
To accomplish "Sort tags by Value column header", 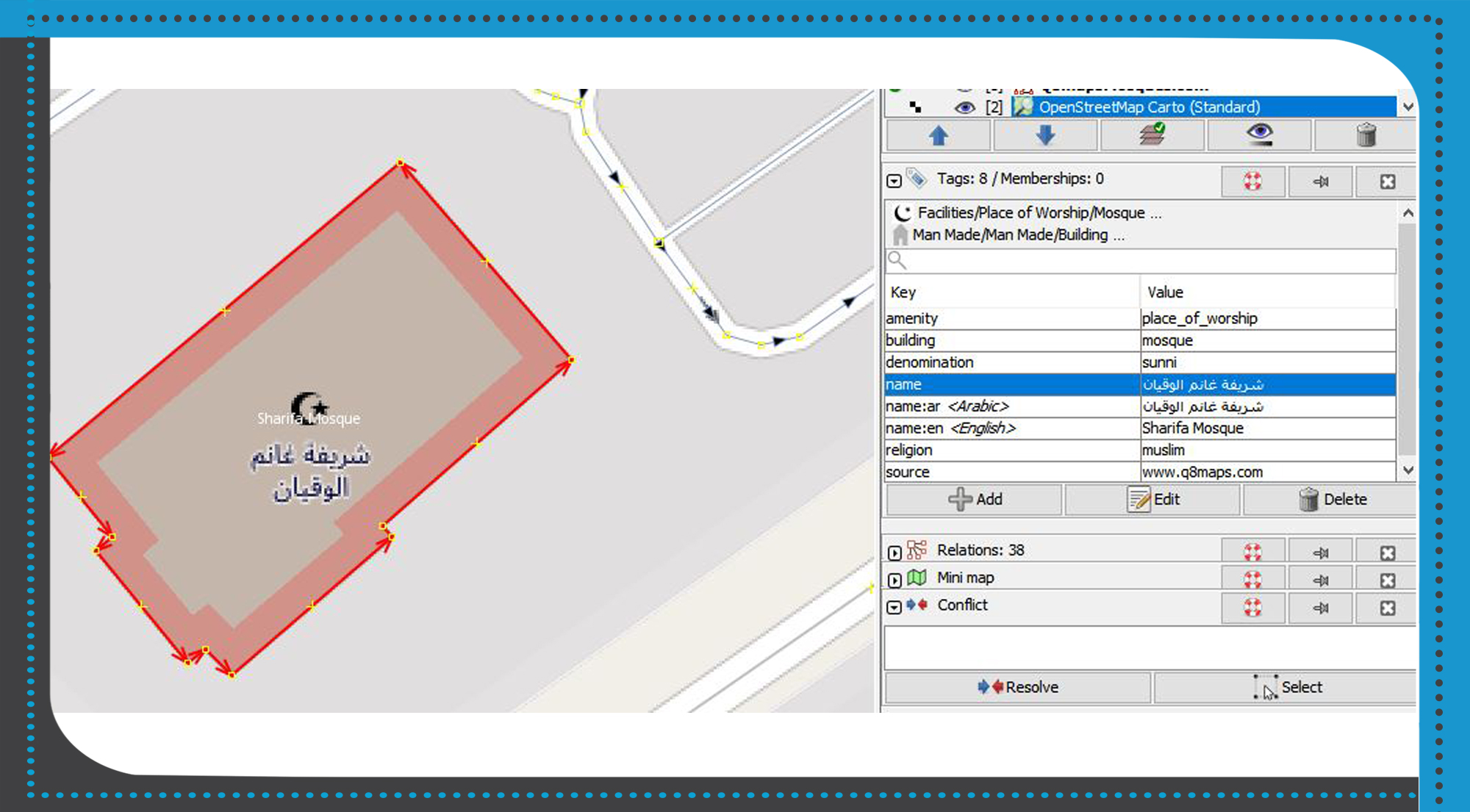I will (x=1268, y=292).
